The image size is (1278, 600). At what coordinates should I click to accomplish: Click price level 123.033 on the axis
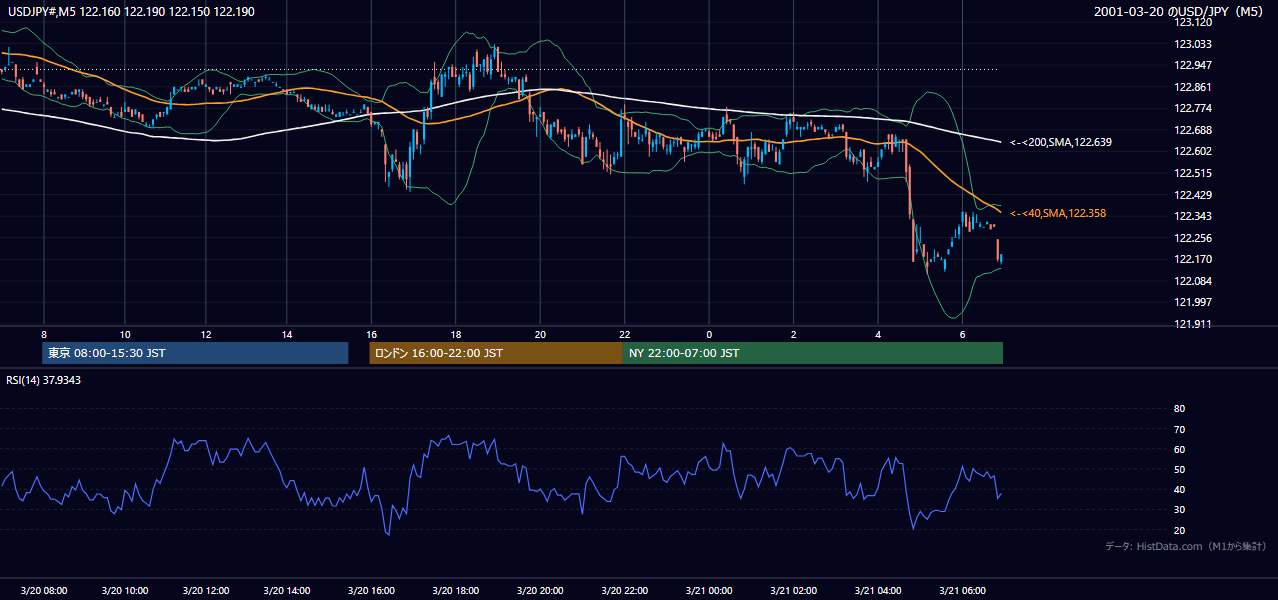point(1193,44)
